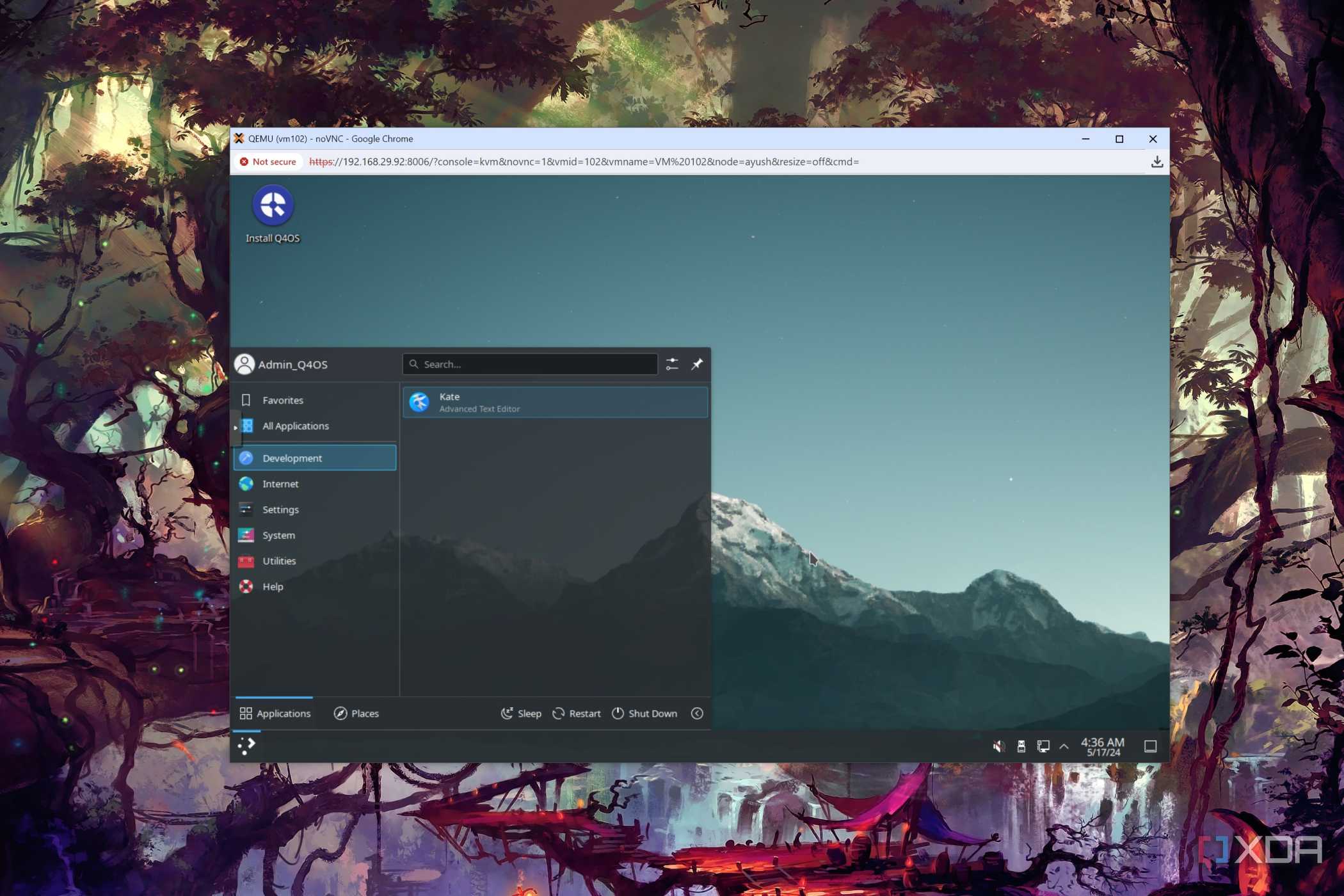Click the Not secure badge in Chrome

click(268, 162)
